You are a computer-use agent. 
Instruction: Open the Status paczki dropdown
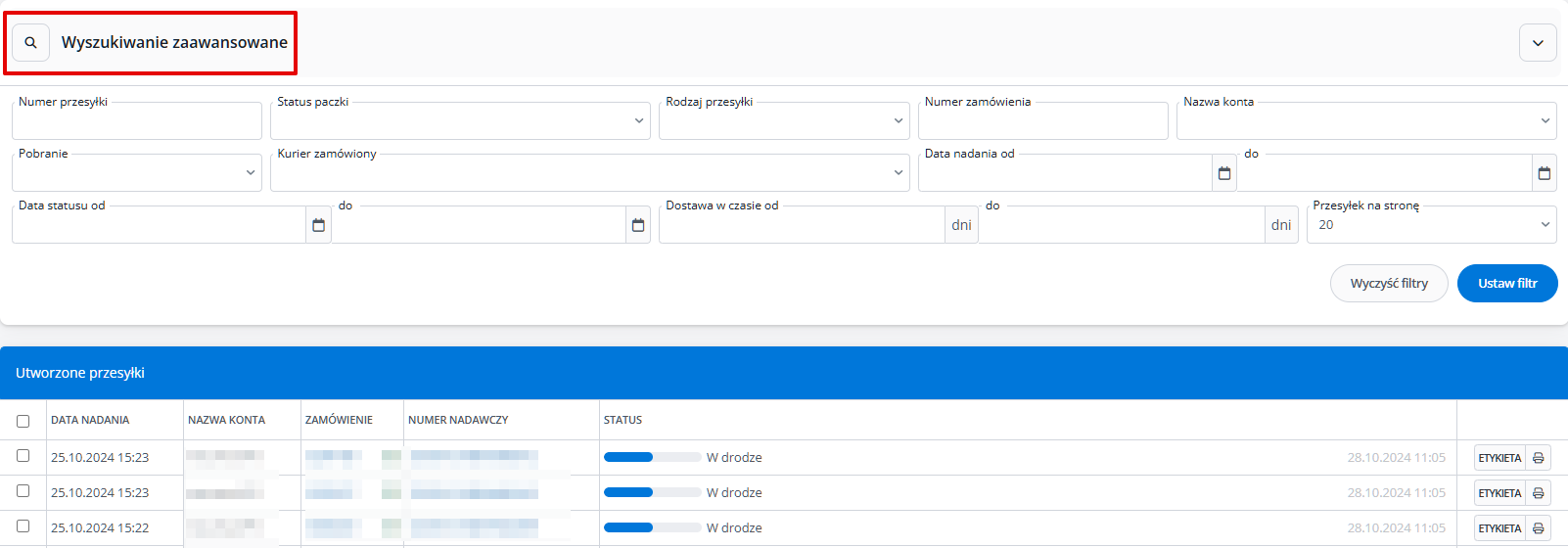(461, 121)
